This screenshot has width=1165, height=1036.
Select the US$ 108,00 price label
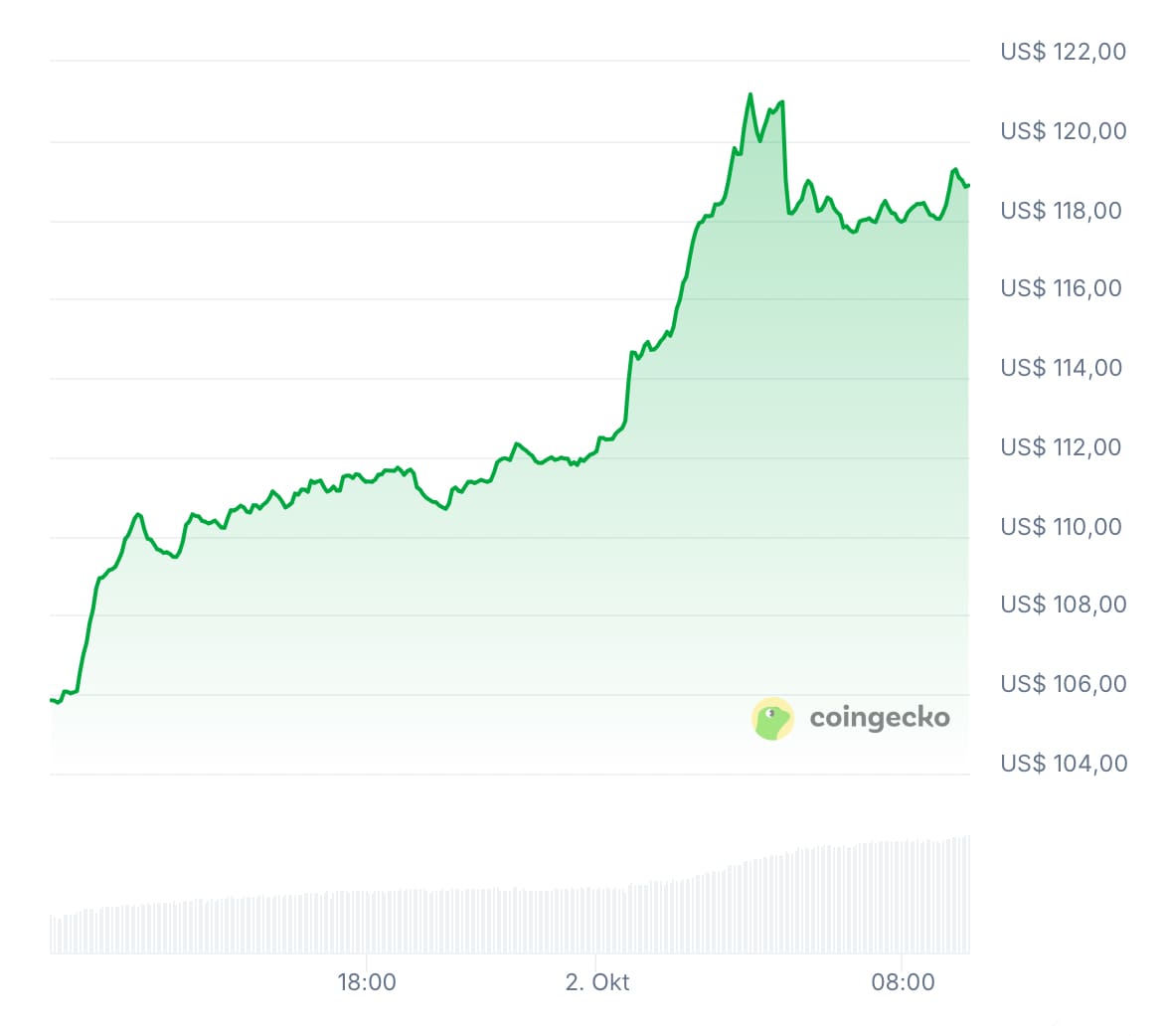(1064, 604)
